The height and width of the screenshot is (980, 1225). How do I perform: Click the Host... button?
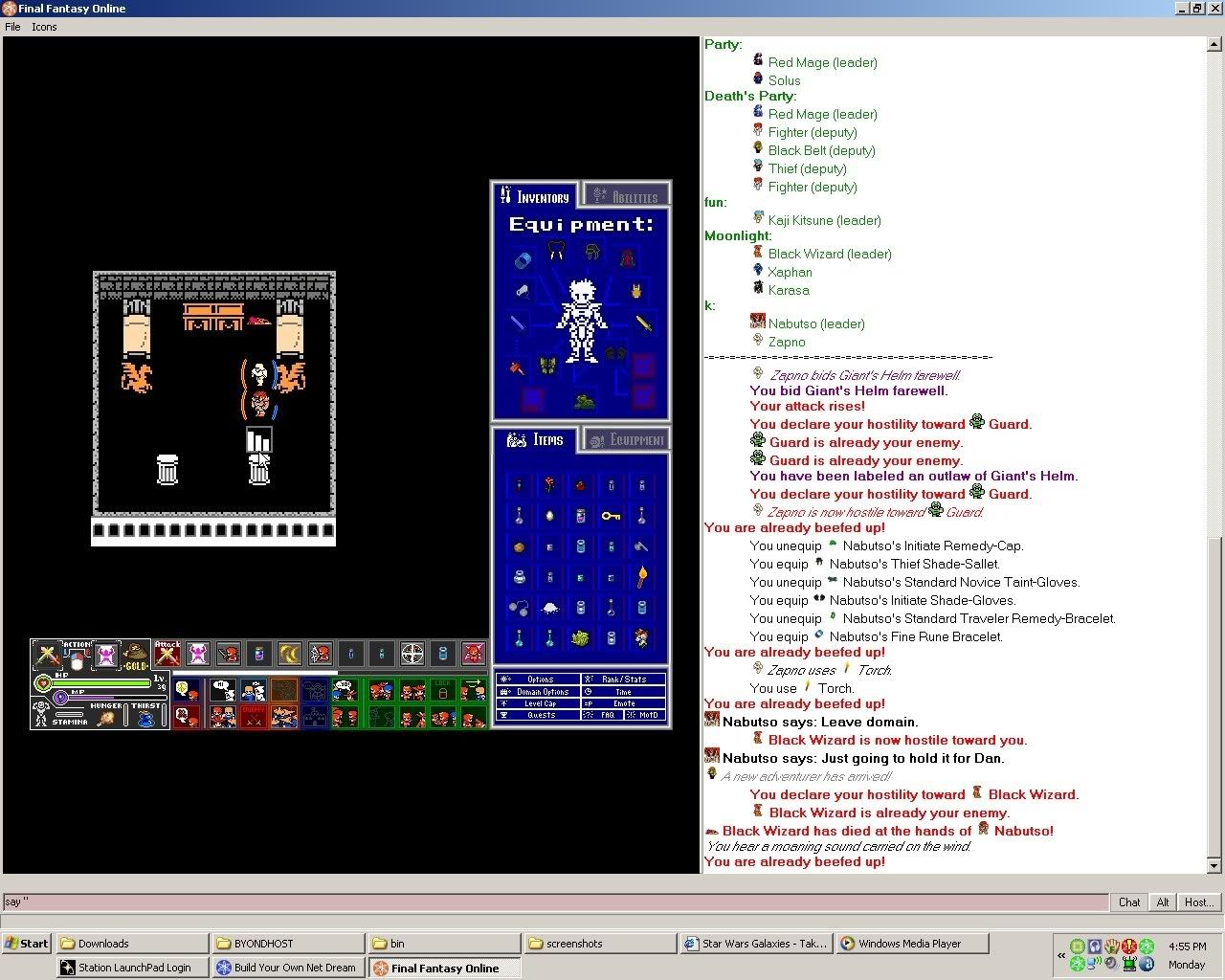pos(1199,902)
